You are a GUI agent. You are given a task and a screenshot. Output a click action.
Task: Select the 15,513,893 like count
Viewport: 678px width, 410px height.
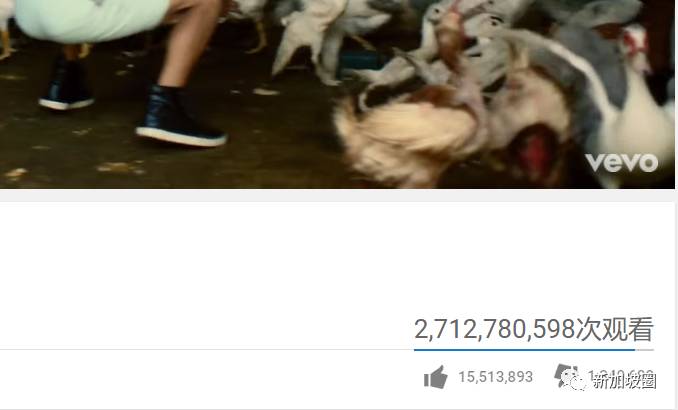[x=496, y=377]
